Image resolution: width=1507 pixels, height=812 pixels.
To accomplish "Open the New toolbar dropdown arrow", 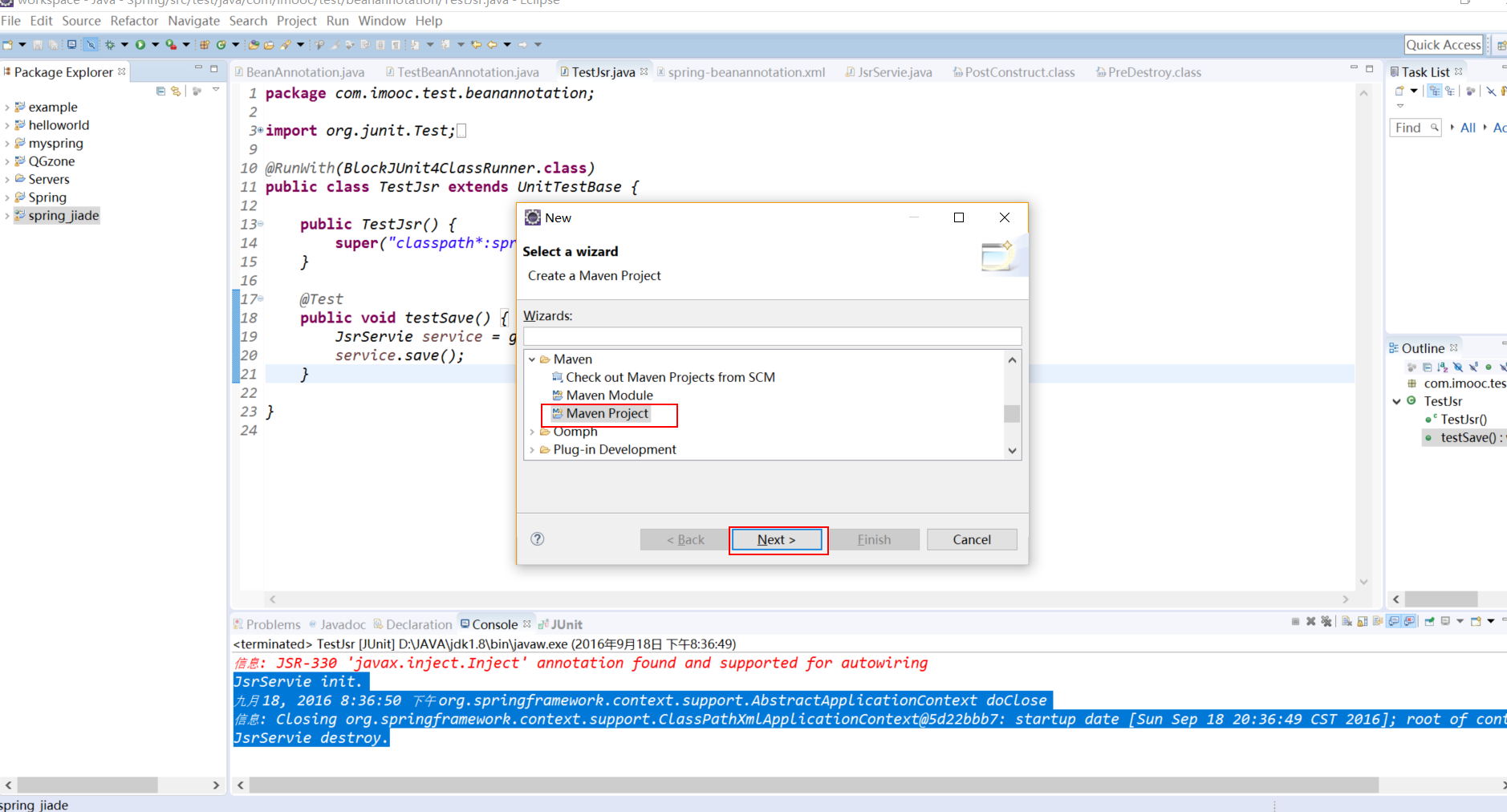I will tap(22, 45).
